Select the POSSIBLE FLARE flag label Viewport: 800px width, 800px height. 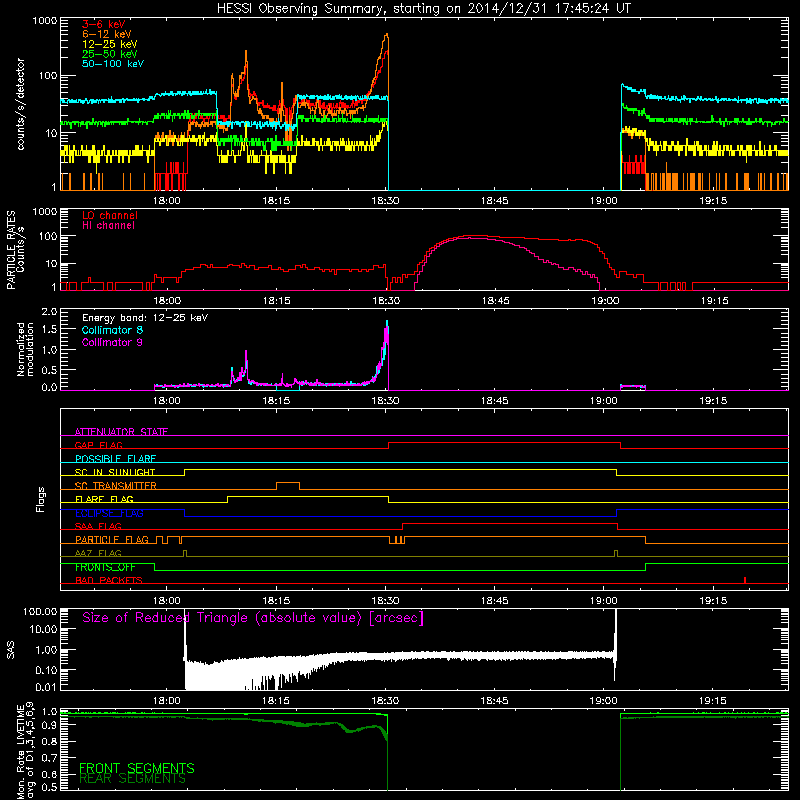(115, 459)
